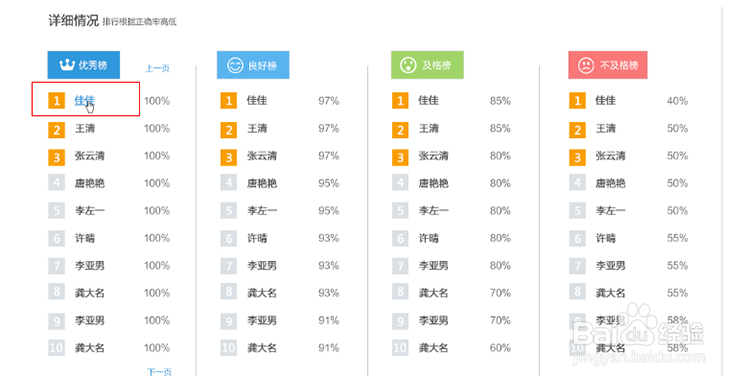Click 许晴 in the 优秀榜 list
747x383 pixels.
[x=85, y=238]
